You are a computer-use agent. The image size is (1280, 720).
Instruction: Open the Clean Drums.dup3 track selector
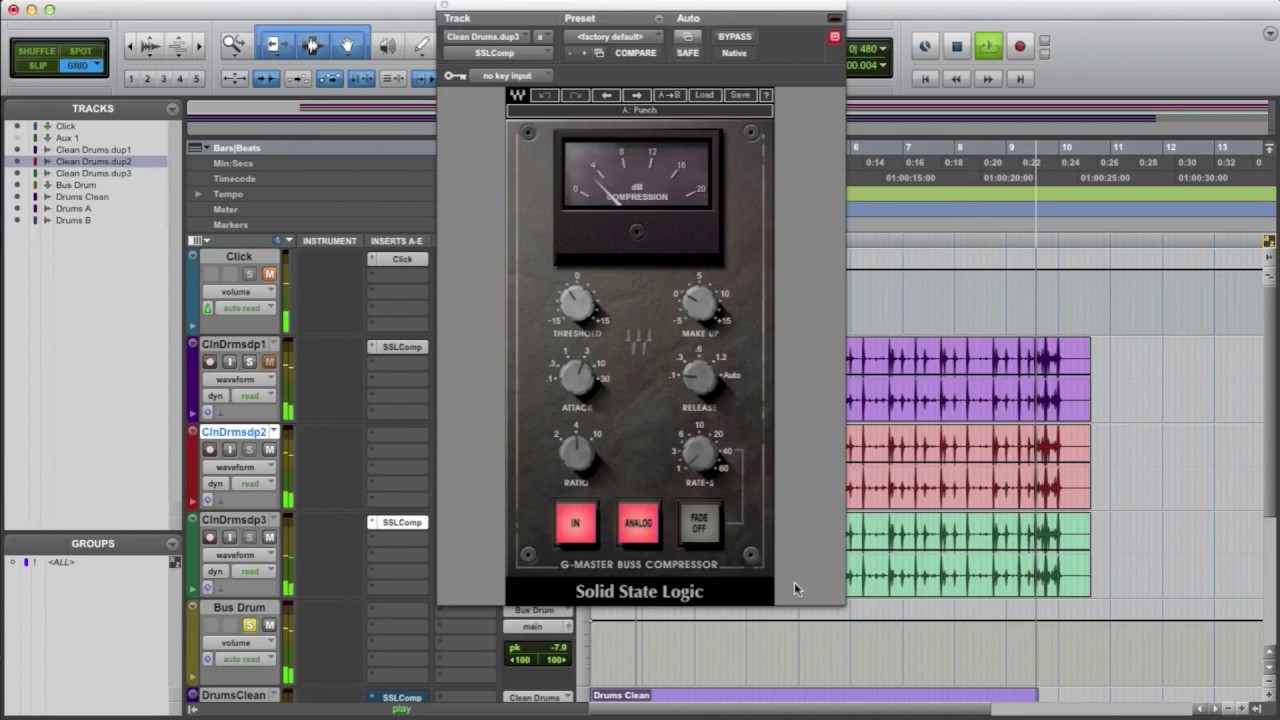click(487, 37)
